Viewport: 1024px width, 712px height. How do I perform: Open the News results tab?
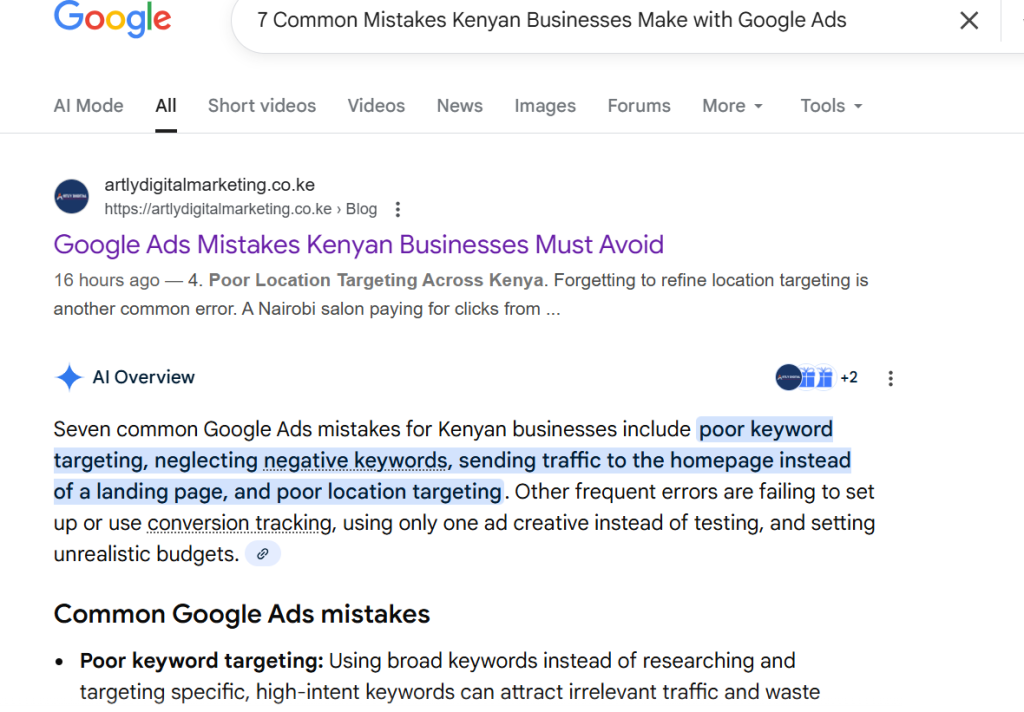click(459, 106)
